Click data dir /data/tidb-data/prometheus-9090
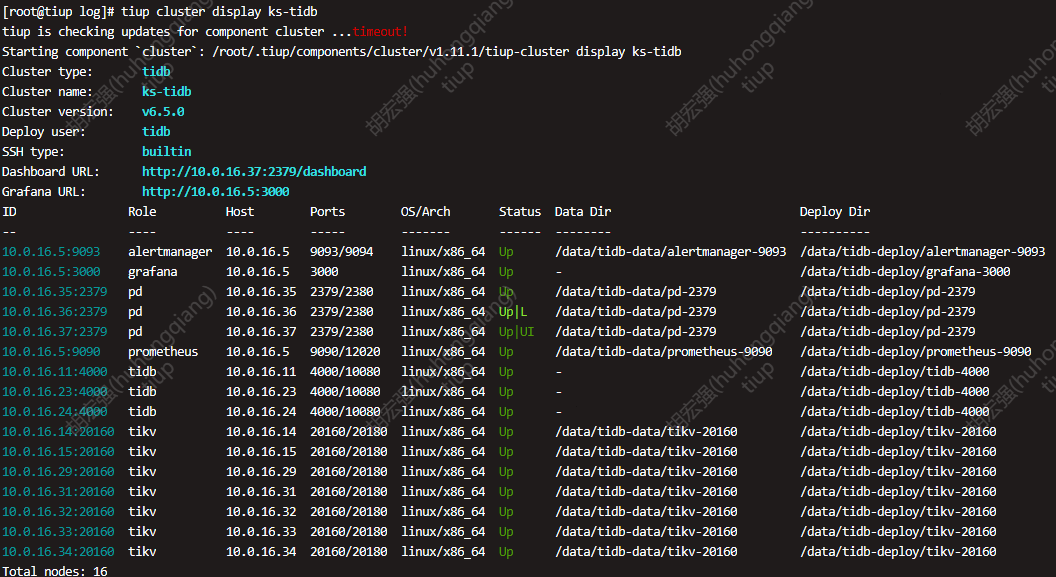The height and width of the screenshot is (577, 1056). click(x=664, y=352)
